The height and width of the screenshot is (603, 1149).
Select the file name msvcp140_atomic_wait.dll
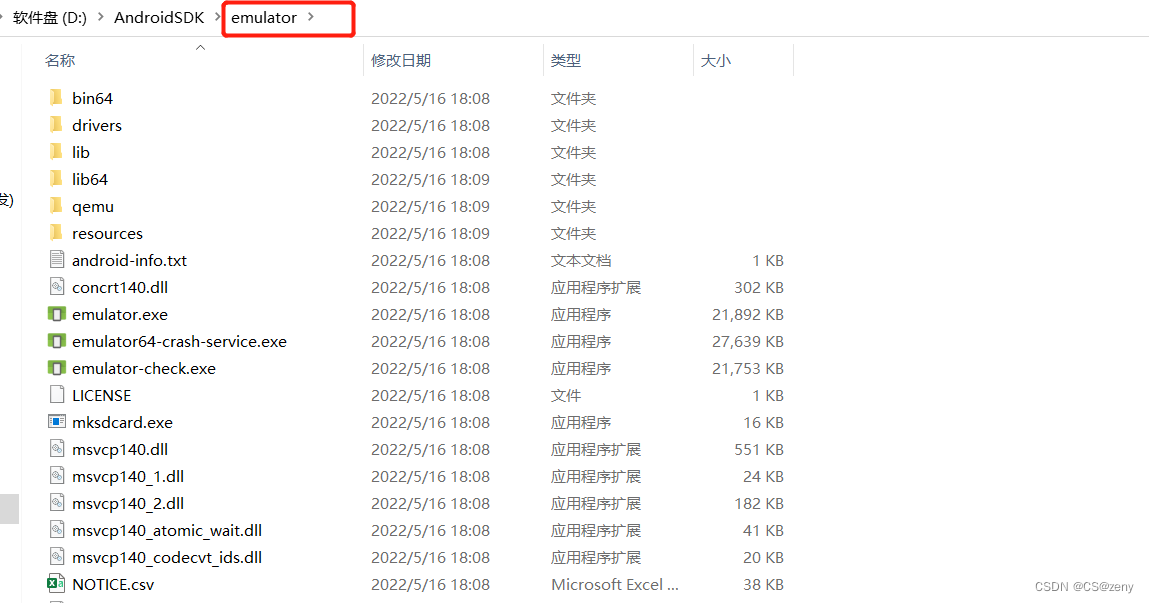click(x=167, y=530)
